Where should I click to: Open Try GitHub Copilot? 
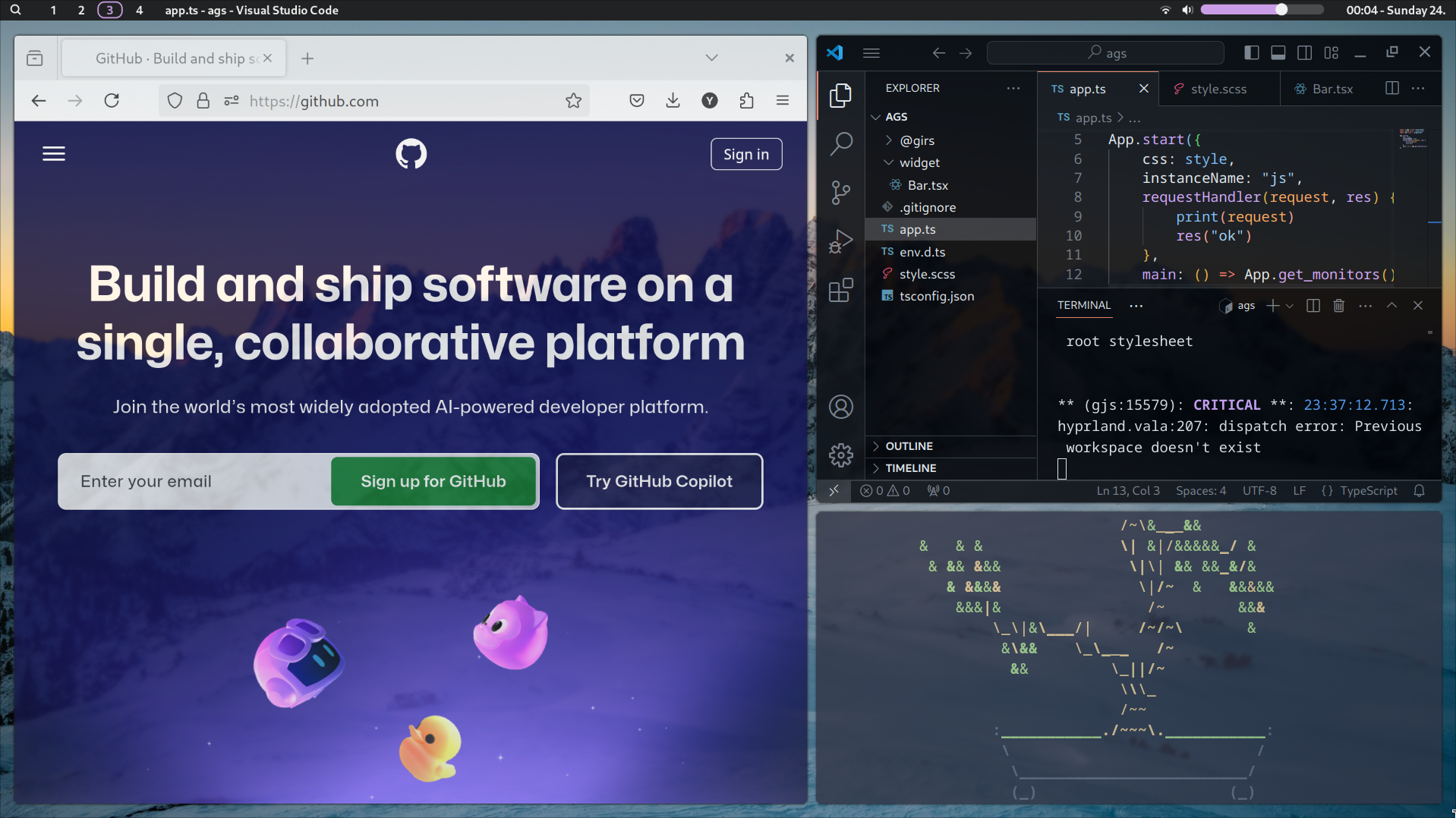pyautogui.click(x=658, y=481)
